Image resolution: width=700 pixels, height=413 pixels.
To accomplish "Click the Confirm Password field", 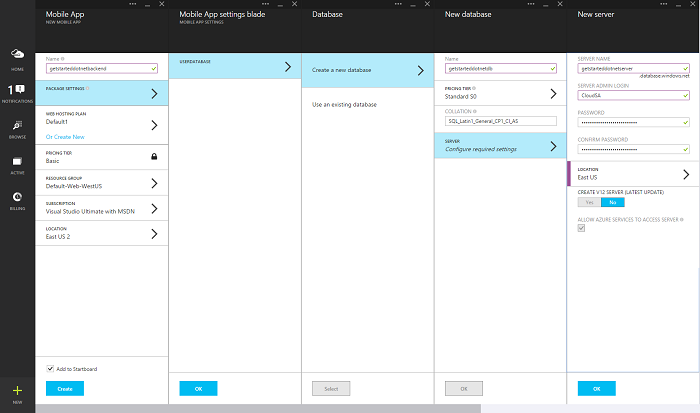I will point(633,149).
